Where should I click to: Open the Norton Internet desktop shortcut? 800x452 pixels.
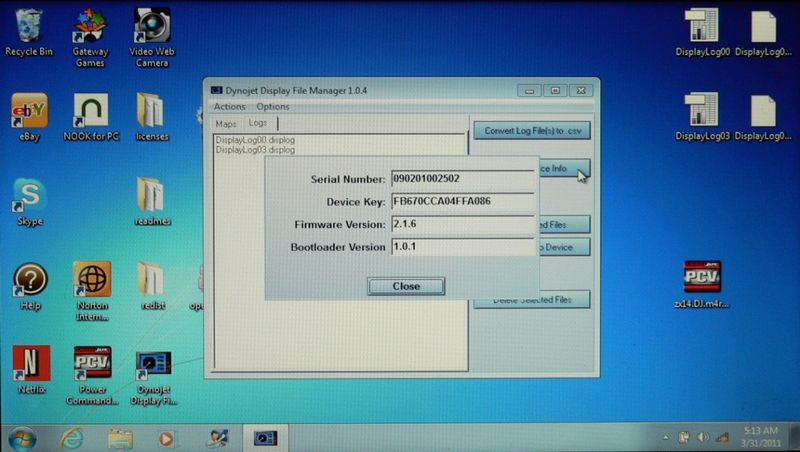click(92, 280)
